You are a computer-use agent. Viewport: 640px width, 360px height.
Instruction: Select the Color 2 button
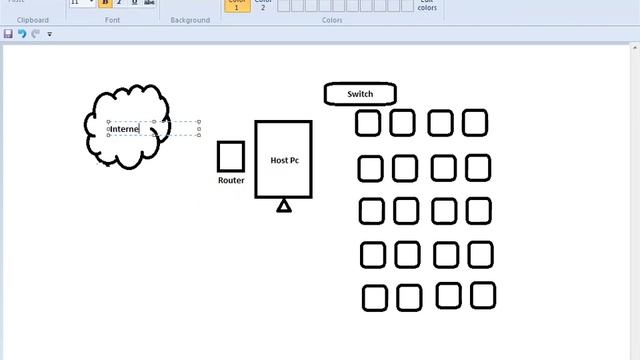click(x=263, y=6)
